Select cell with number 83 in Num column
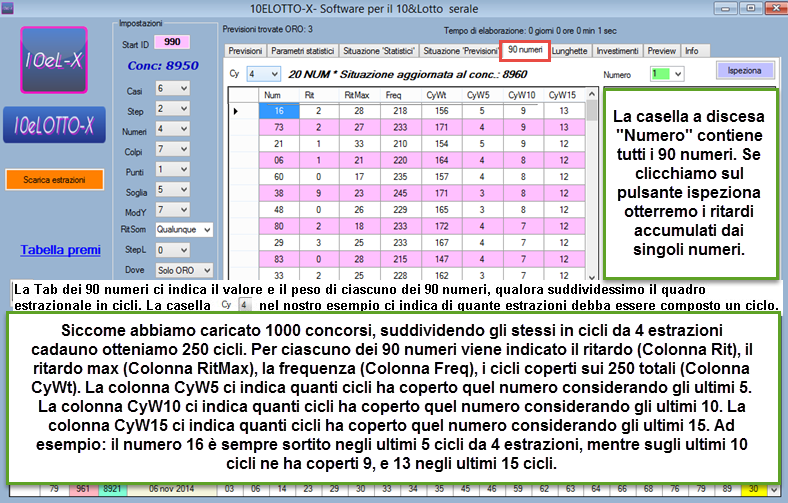The width and height of the screenshot is (788, 503). click(x=279, y=259)
